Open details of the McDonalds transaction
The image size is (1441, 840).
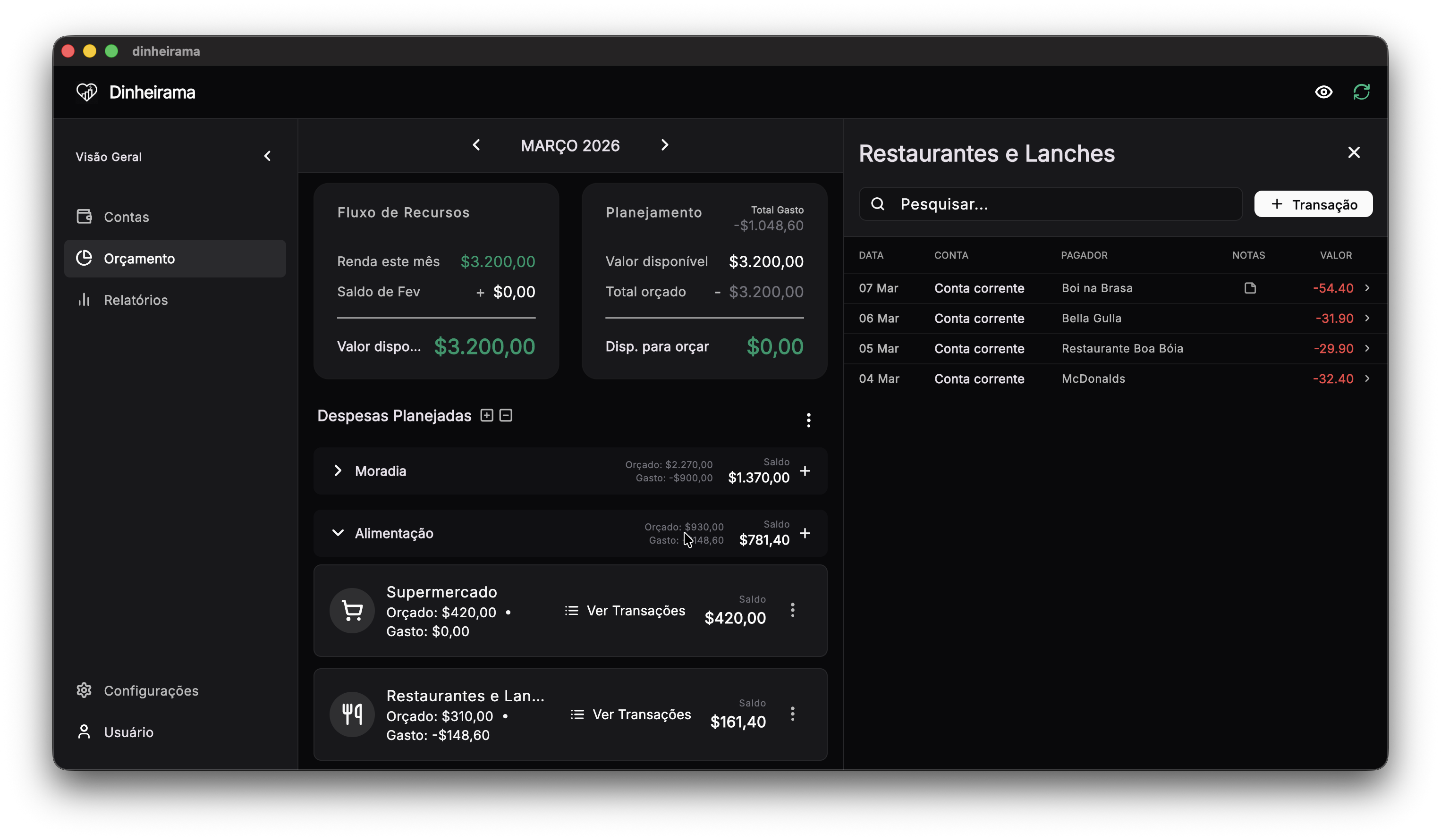click(x=1368, y=378)
